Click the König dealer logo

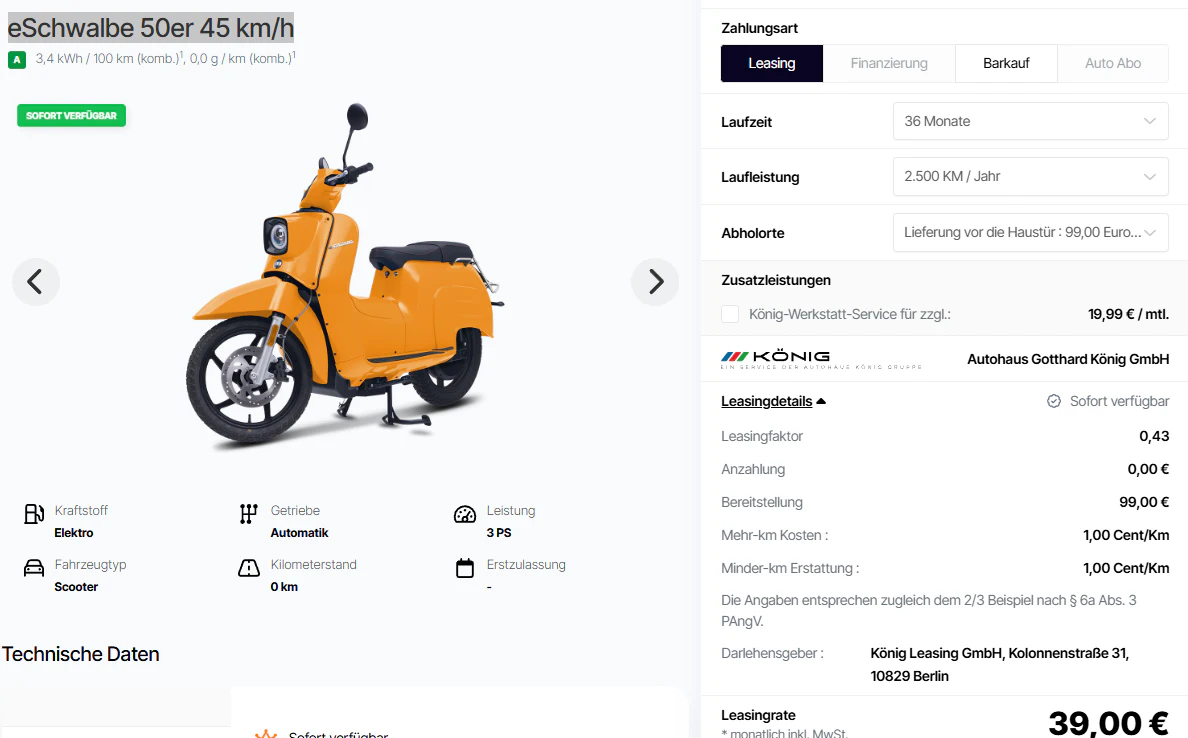click(x=776, y=359)
